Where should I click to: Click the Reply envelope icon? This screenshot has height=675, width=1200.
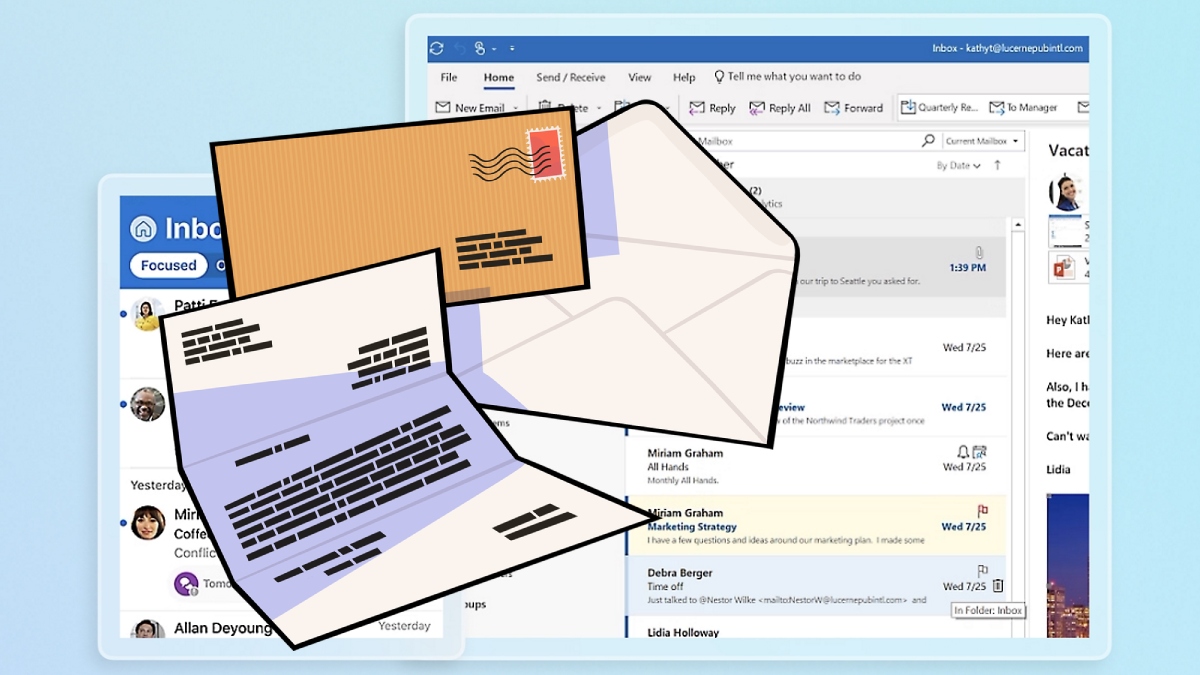[696, 108]
